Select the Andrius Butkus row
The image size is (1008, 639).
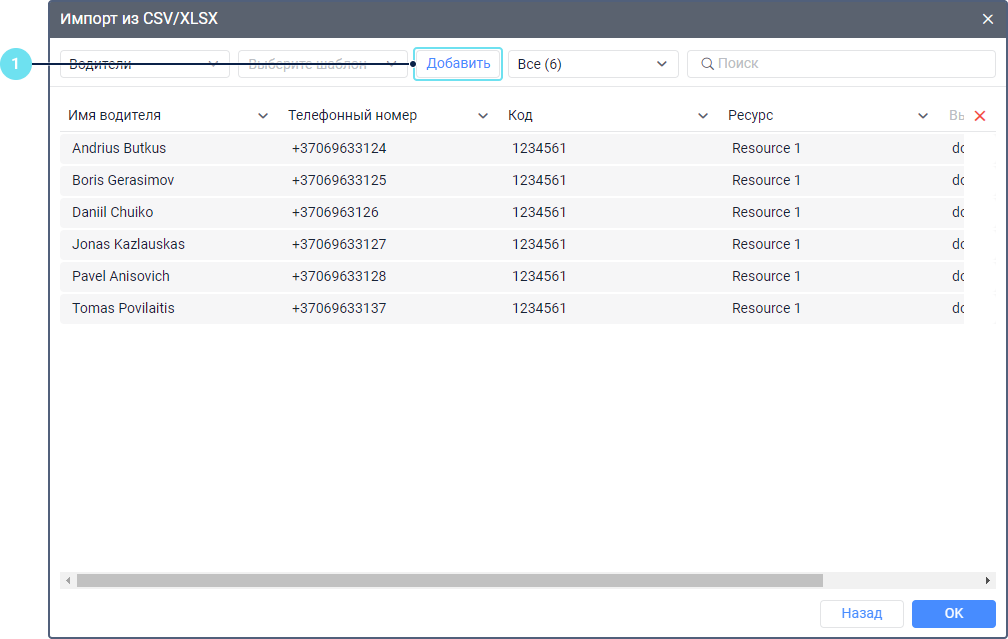click(x=119, y=148)
